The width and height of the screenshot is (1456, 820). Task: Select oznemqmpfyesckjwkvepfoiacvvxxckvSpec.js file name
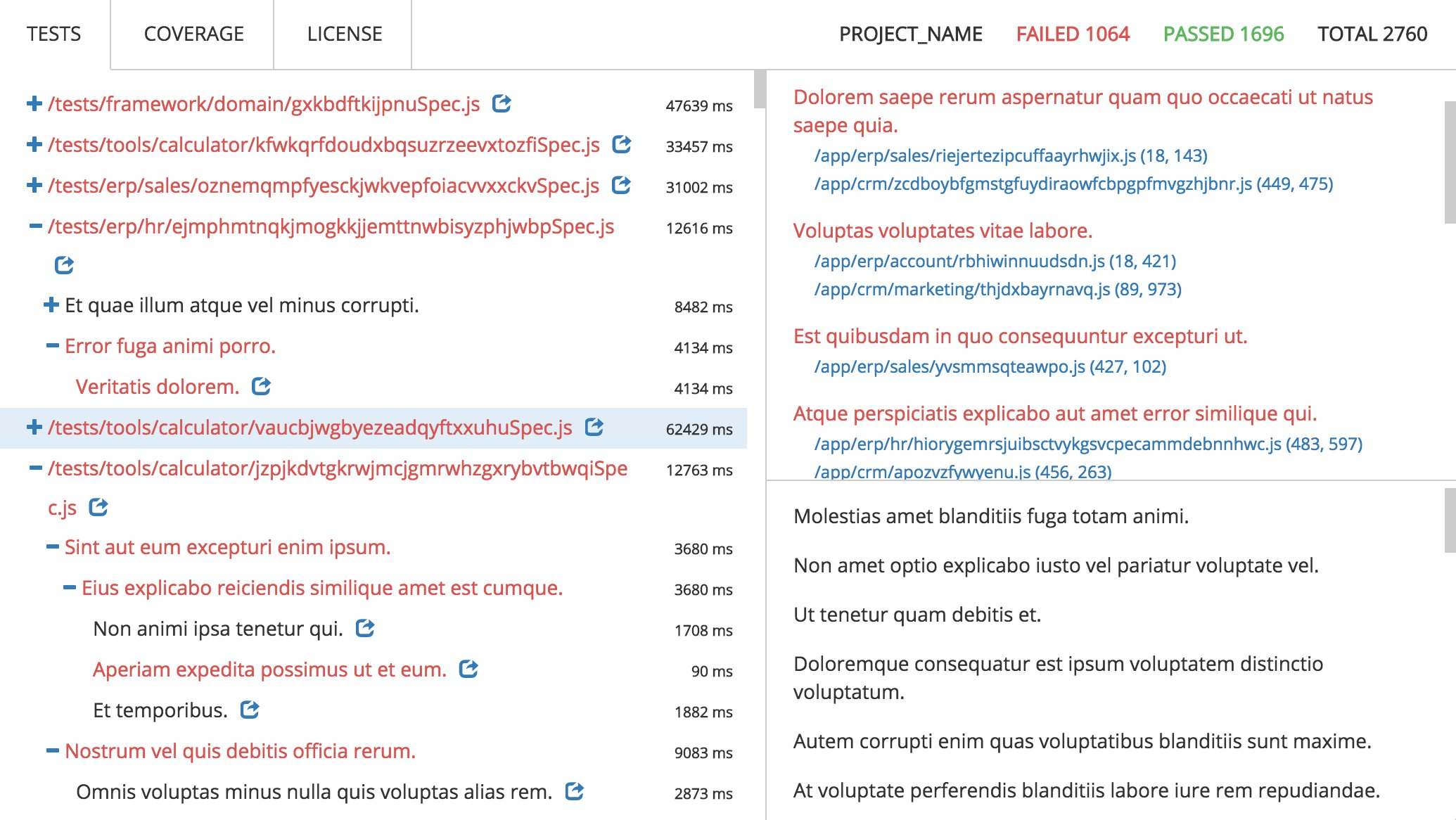pos(324,185)
